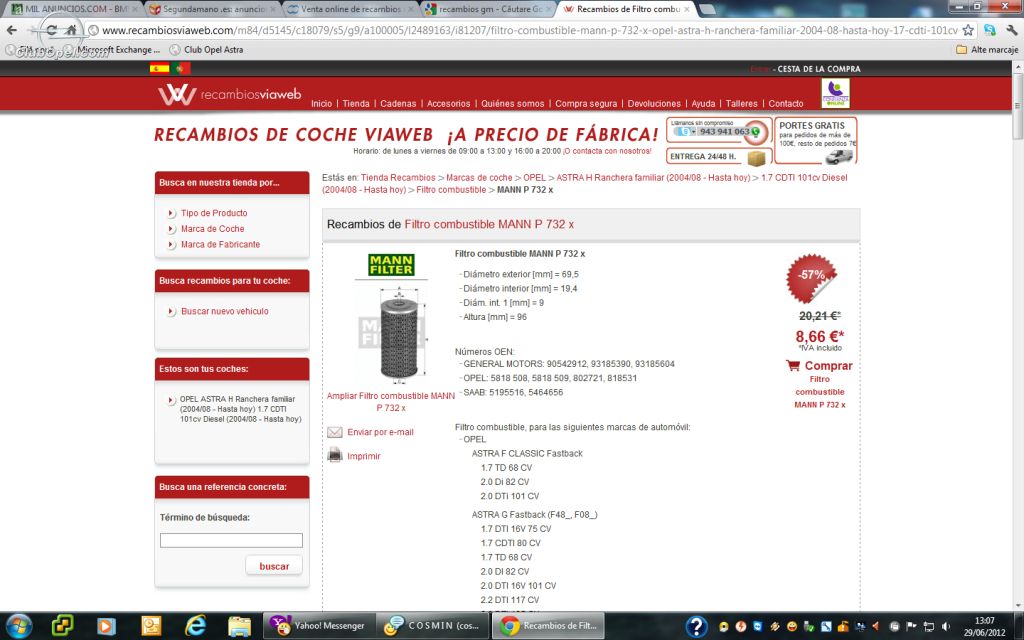Click the recambiosviaweb logo
Image resolution: width=1024 pixels, height=640 pixels.
click(x=229, y=95)
